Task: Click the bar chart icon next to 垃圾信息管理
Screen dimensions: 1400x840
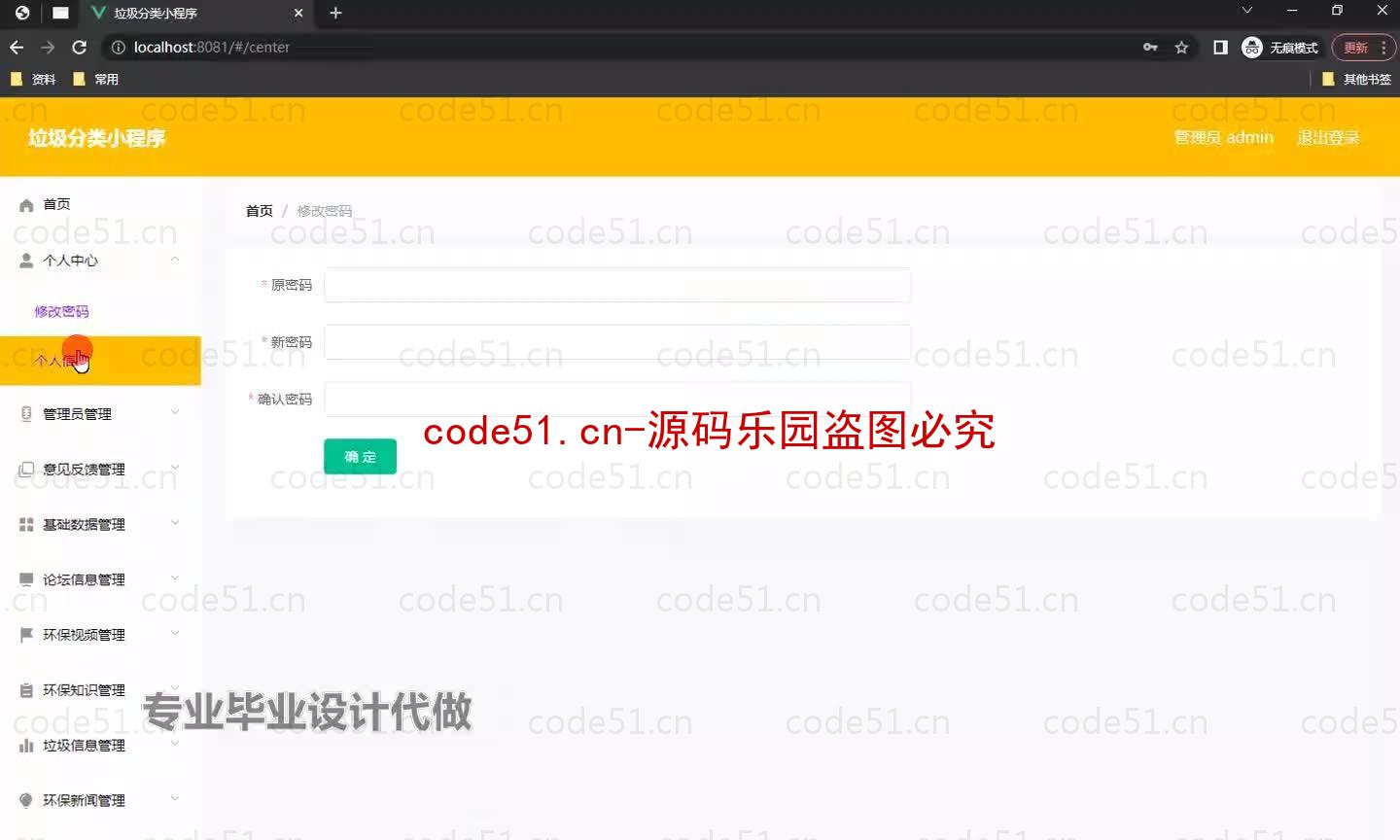Action: 26,746
